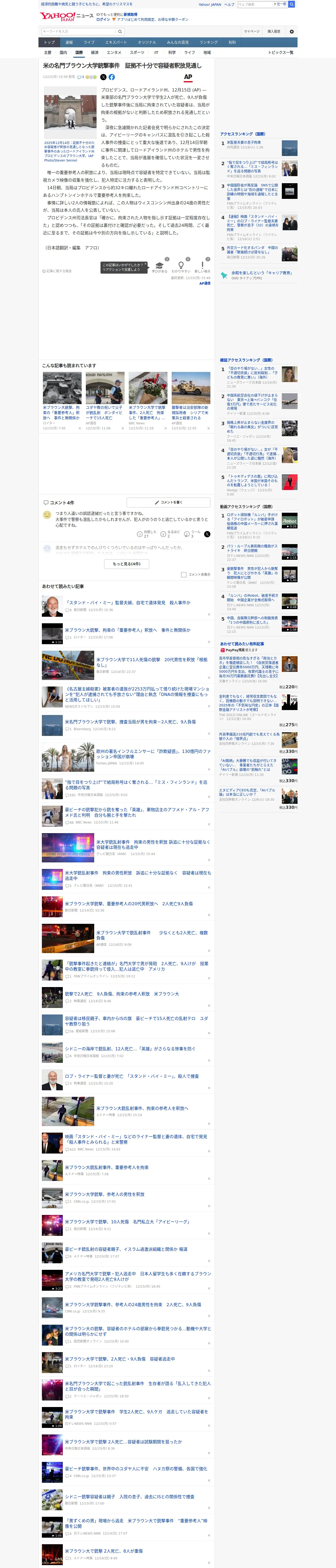Dismiss the '襲撃者は治安部隊の新規採用者' card
336x1568 pixels.
(x=209, y=429)
